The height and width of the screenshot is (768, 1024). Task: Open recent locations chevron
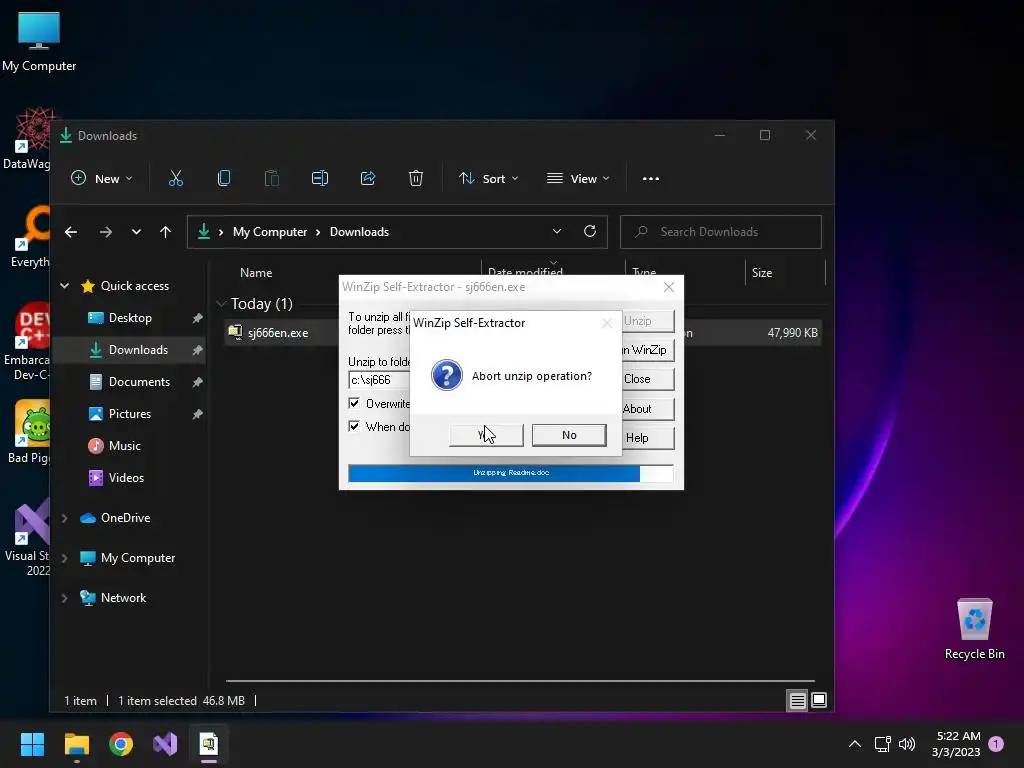coord(136,232)
